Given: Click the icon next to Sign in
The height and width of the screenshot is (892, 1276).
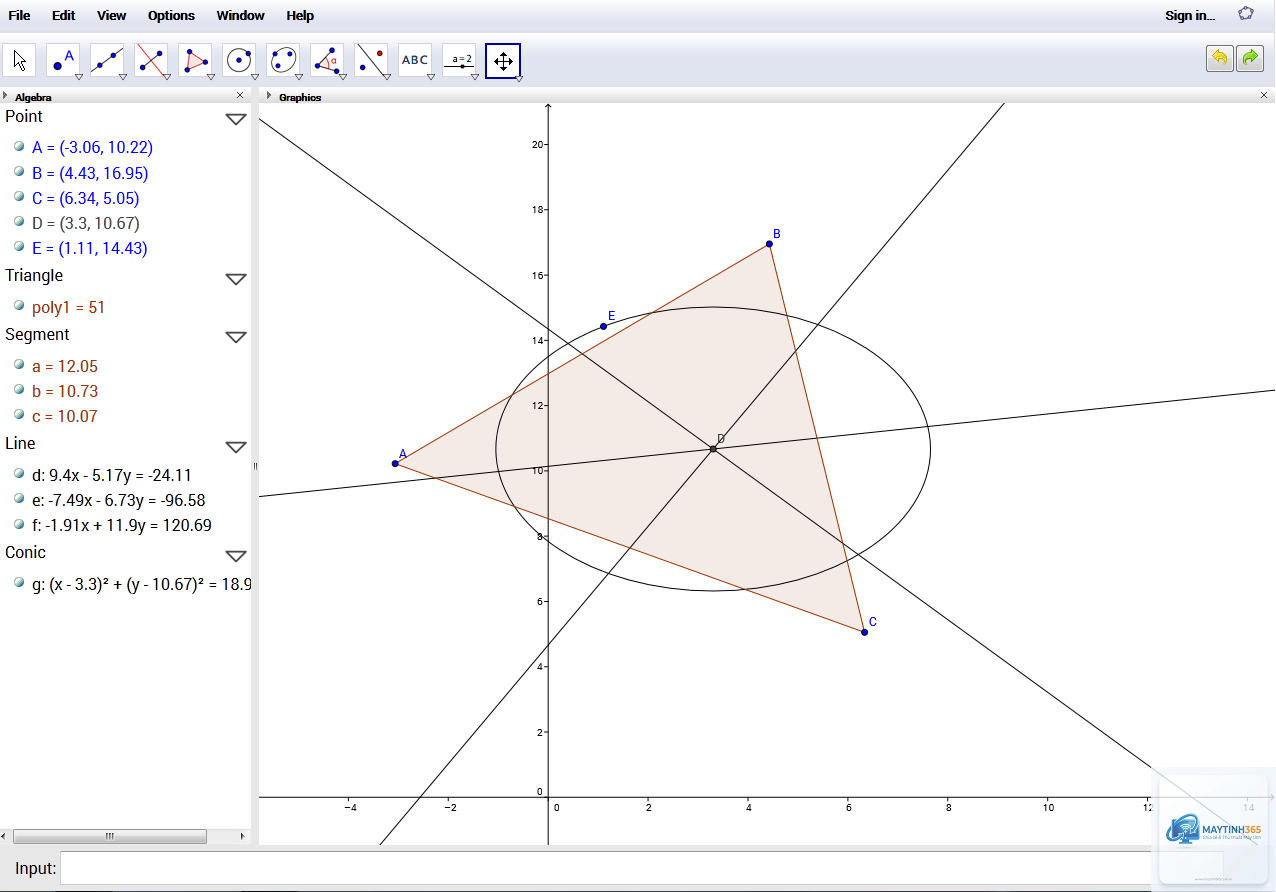Looking at the screenshot, I should click(1246, 14).
